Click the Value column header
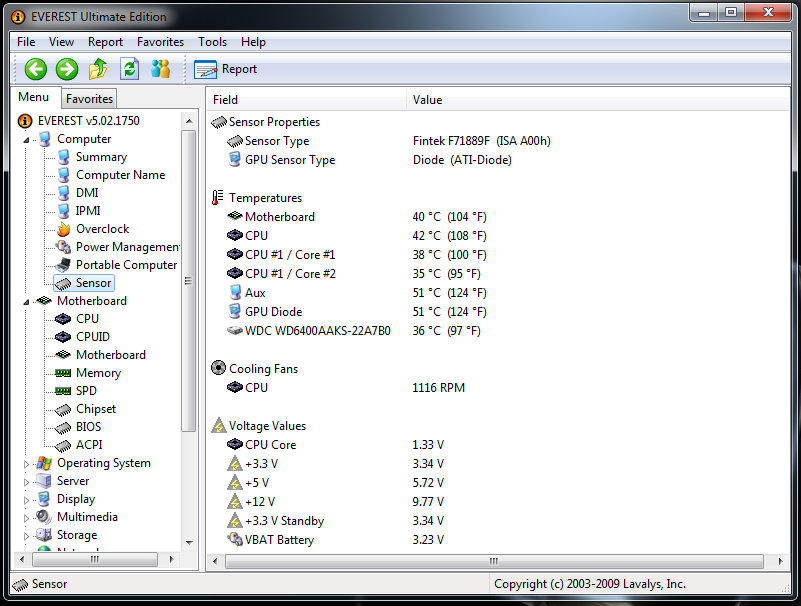Screen dimensions: 801x606 (x=427, y=100)
